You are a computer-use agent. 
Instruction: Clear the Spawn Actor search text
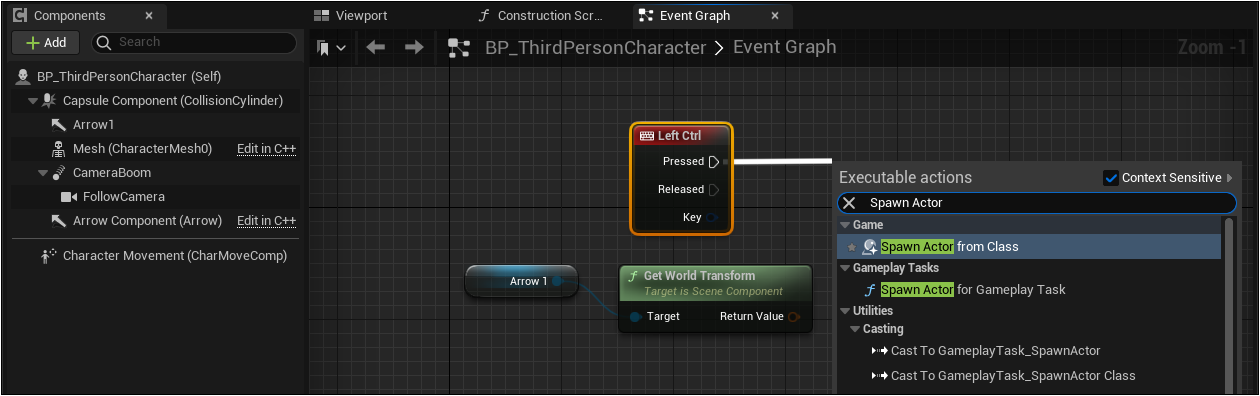pyautogui.click(x=849, y=203)
